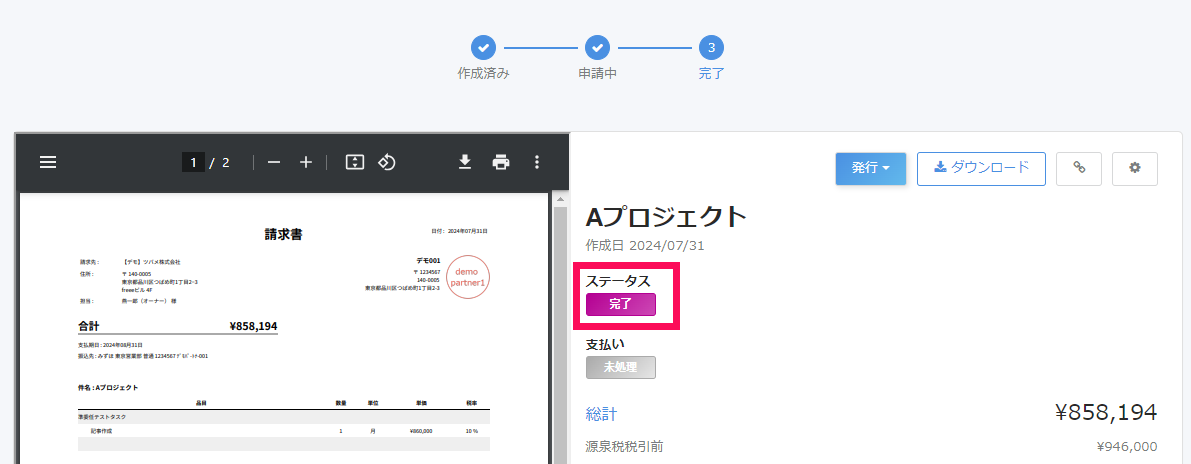Screen dimensions: 1191x464
Task: Click the ¥946,000 amount
Action: [x=1127, y=447]
